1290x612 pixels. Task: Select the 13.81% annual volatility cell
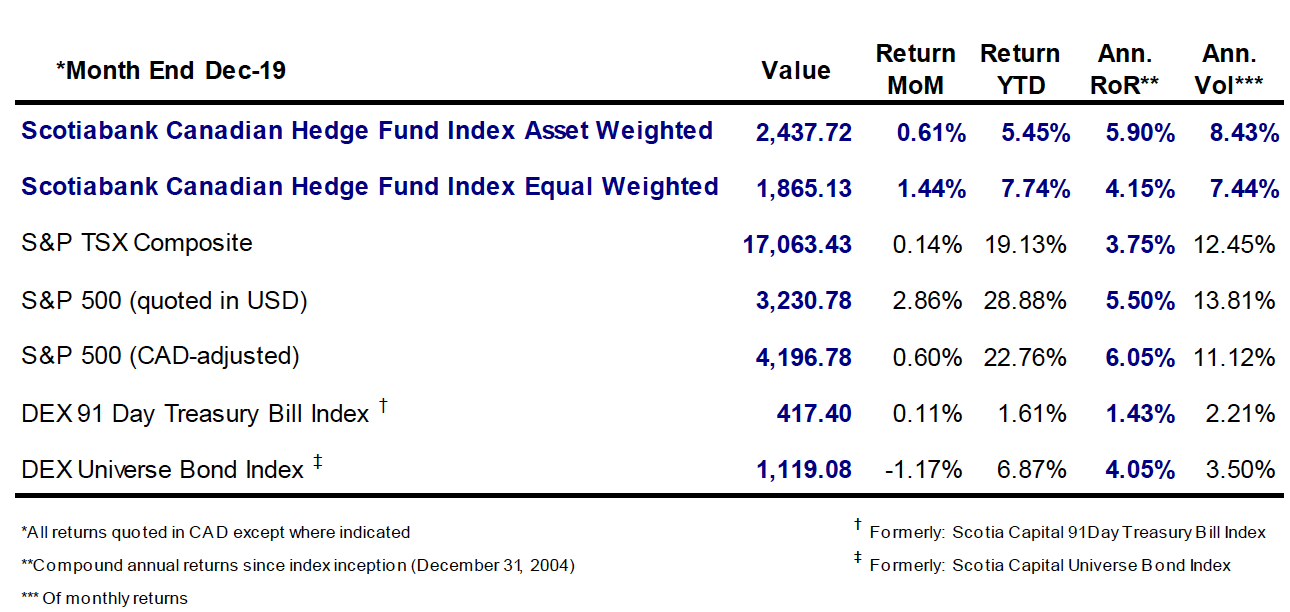[x=1235, y=300]
